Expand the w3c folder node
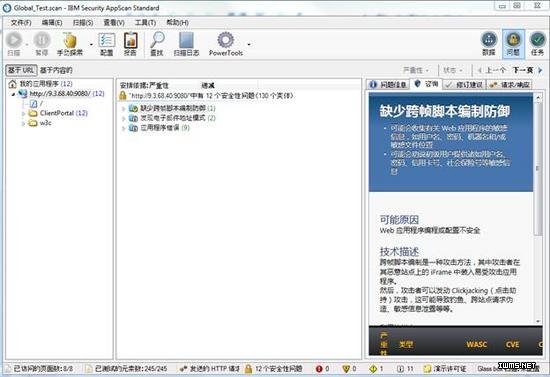 [23, 123]
